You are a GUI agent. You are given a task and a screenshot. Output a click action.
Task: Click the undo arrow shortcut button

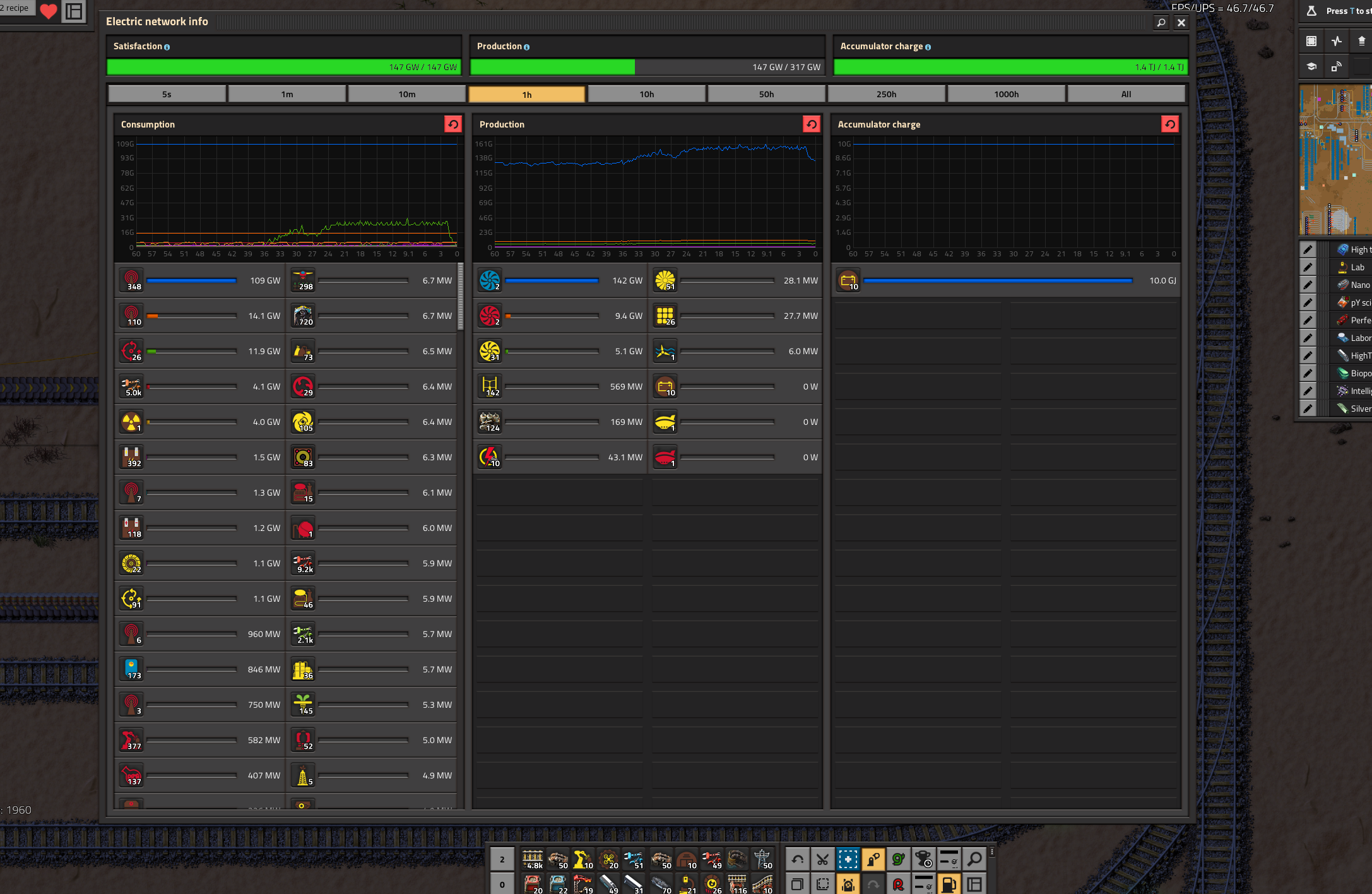797,859
